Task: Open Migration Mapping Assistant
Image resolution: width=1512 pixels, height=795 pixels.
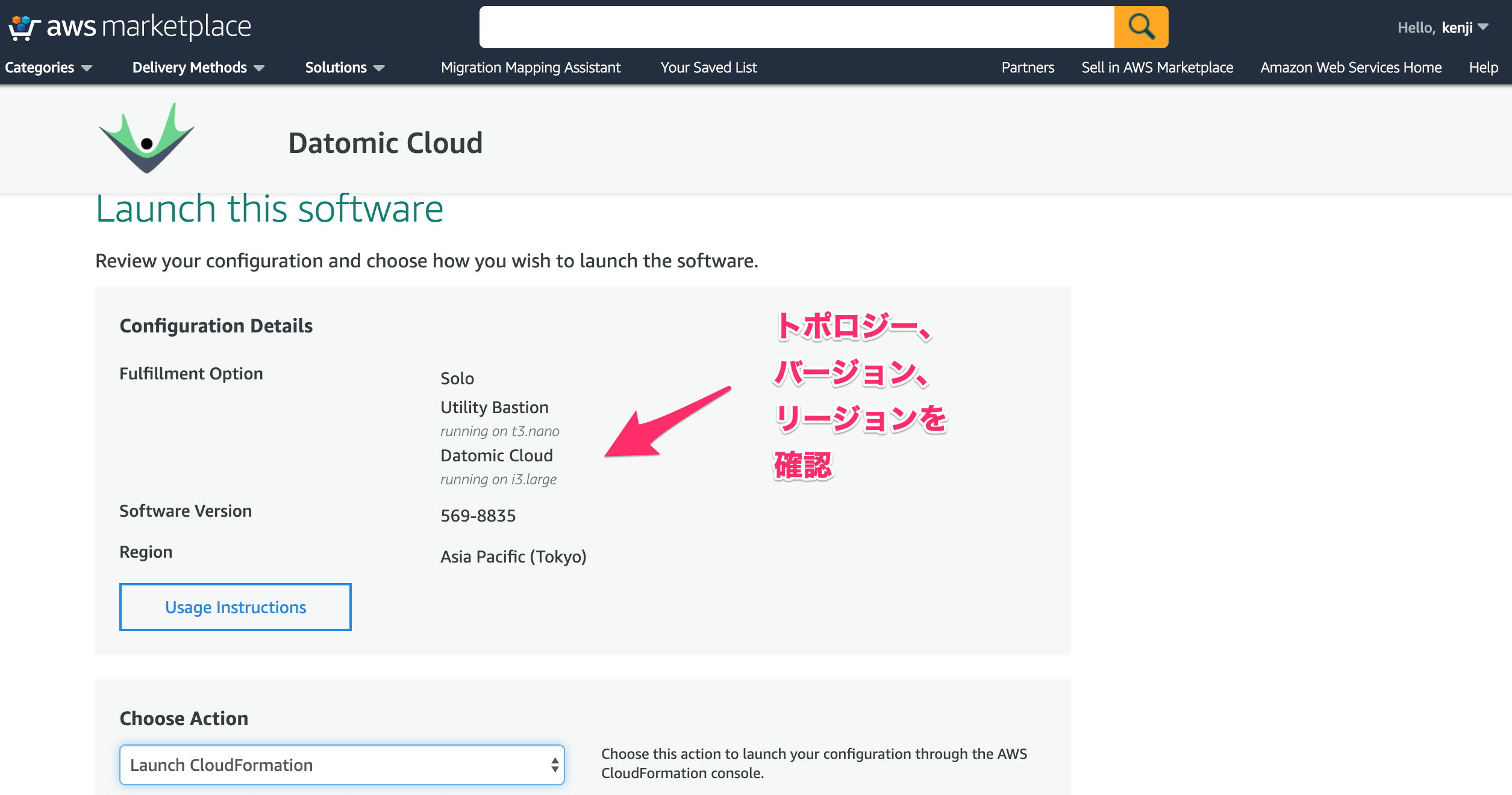Action: [x=531, y=67]
